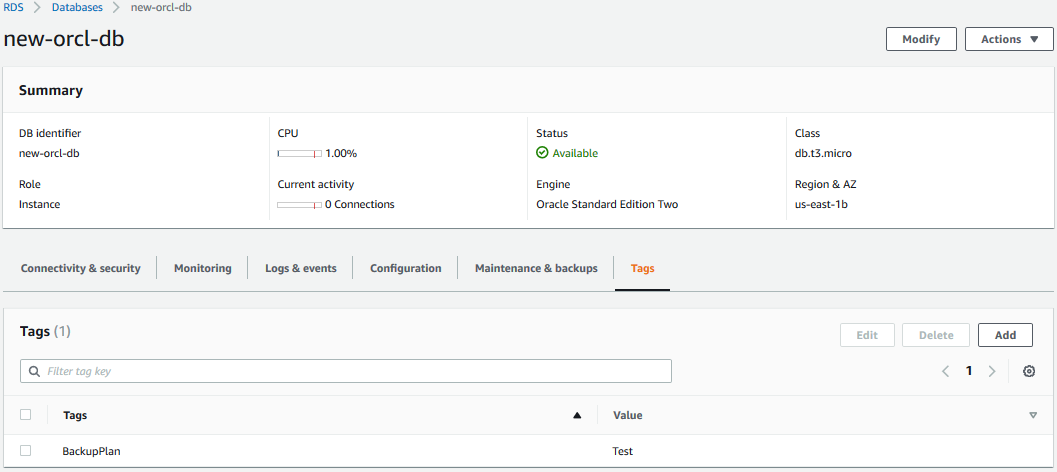Open the table preferences gear icon
The image size is (1057, 472).
1029,371
